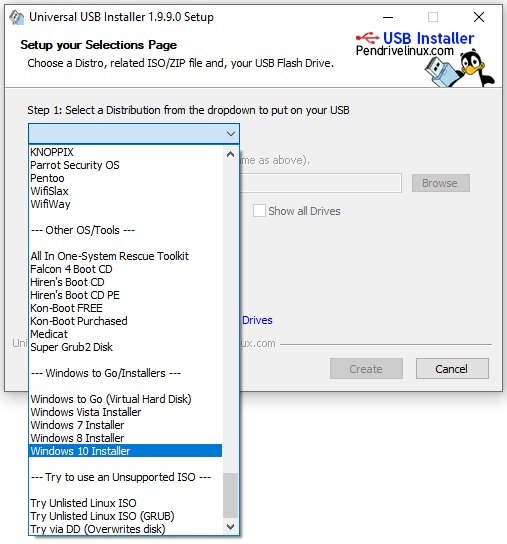The width and height of the screenshot is (507, 544).
Task: Click the ISO file path field
Action: click(x=321, y=183)
